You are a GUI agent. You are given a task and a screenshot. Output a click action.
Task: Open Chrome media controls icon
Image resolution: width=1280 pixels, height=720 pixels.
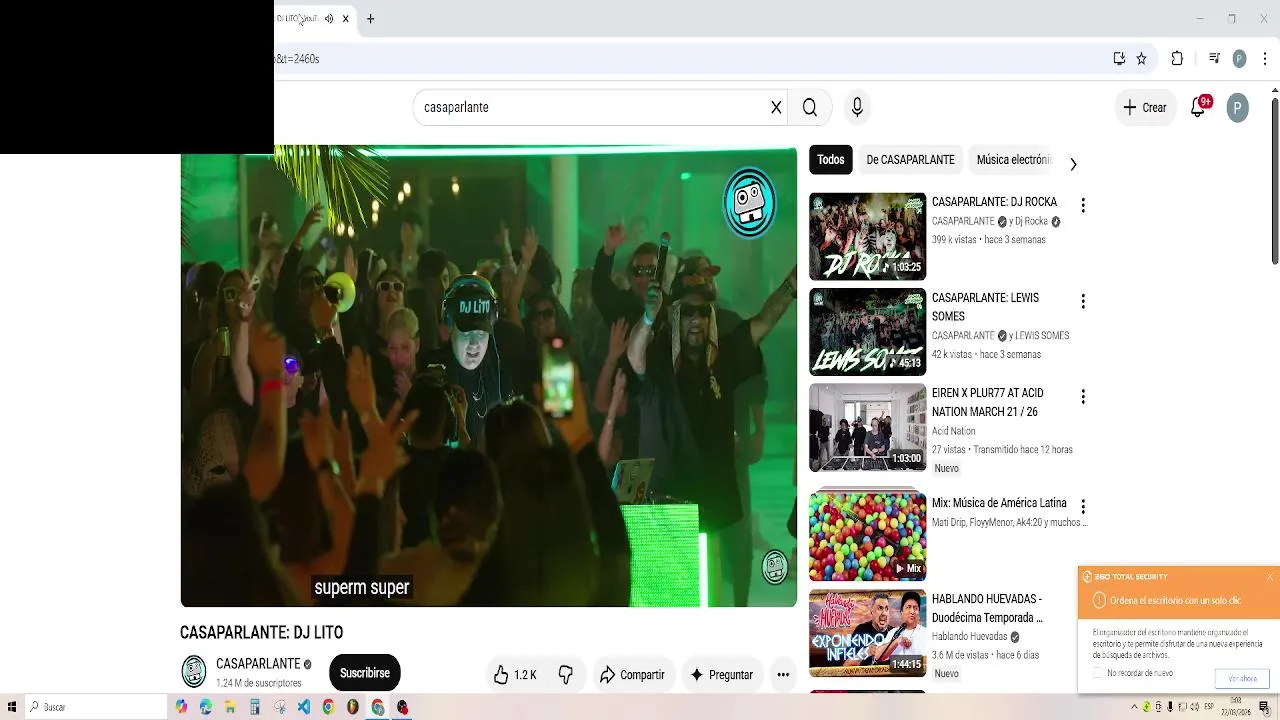[x=1214, y=59]
